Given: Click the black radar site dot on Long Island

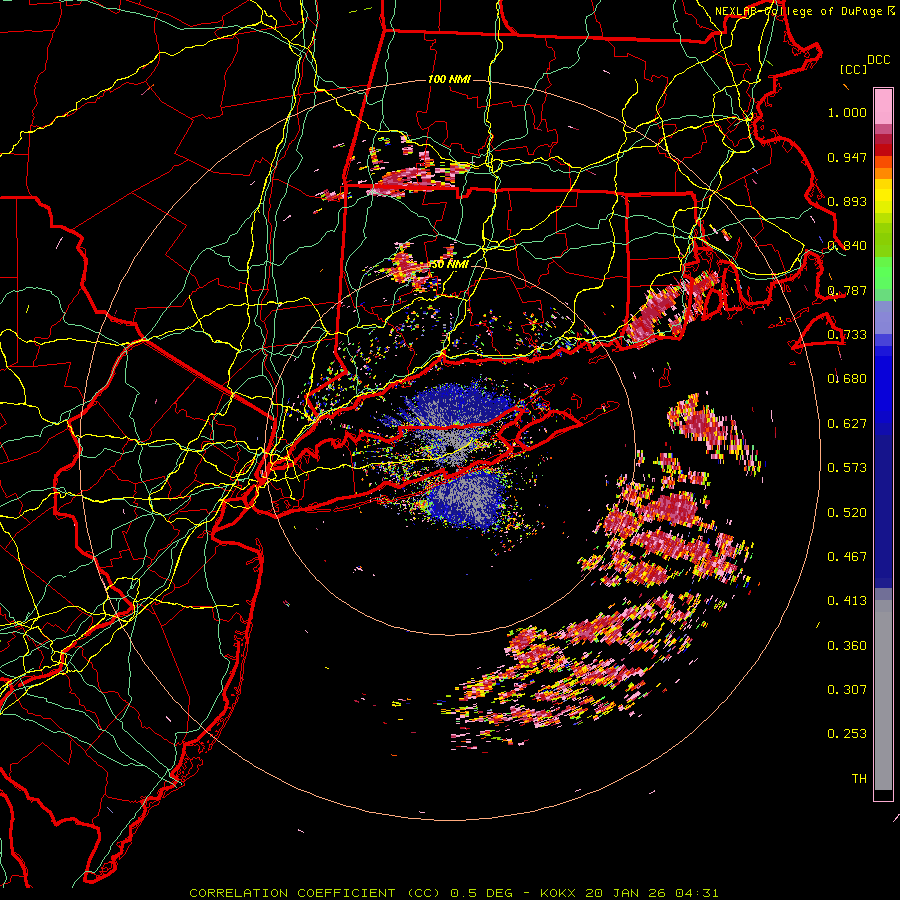Looking at the screenshot, I should point(450,448).
